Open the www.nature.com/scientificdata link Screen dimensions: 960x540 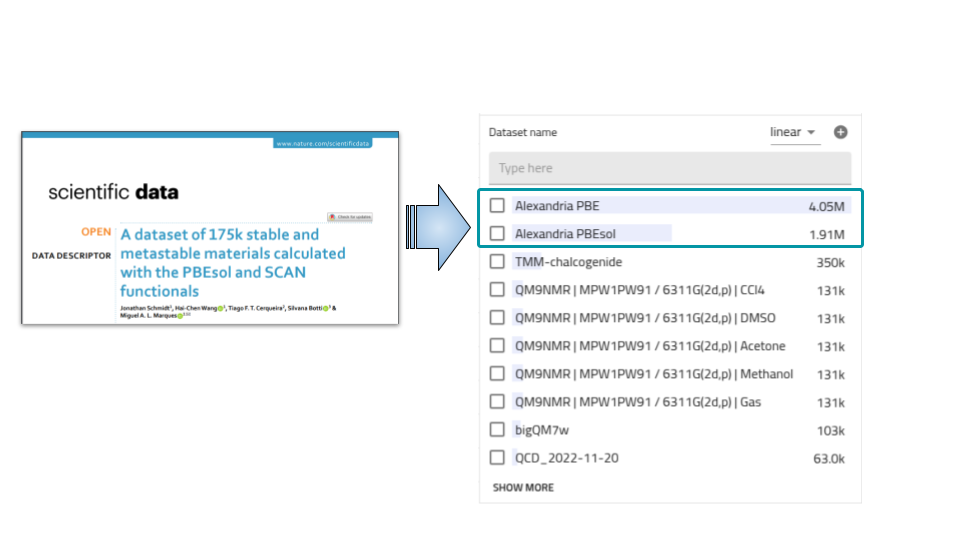pyautogui.click(x=323, y=144)
